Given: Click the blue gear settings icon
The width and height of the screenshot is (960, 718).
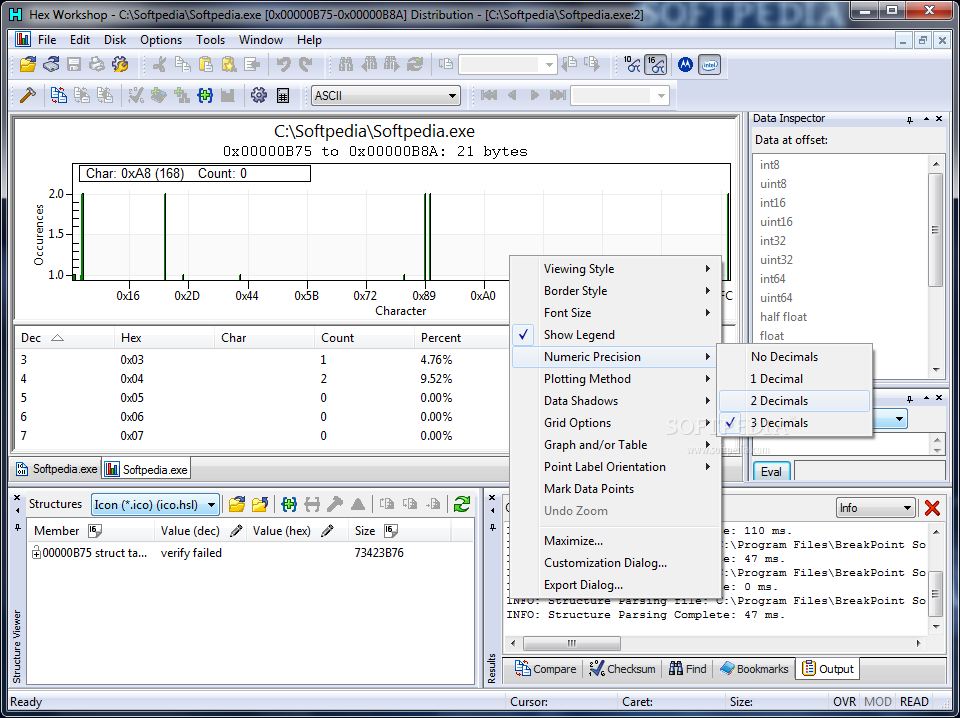Looking at the screenshot, I should click(x=259, y=95).
